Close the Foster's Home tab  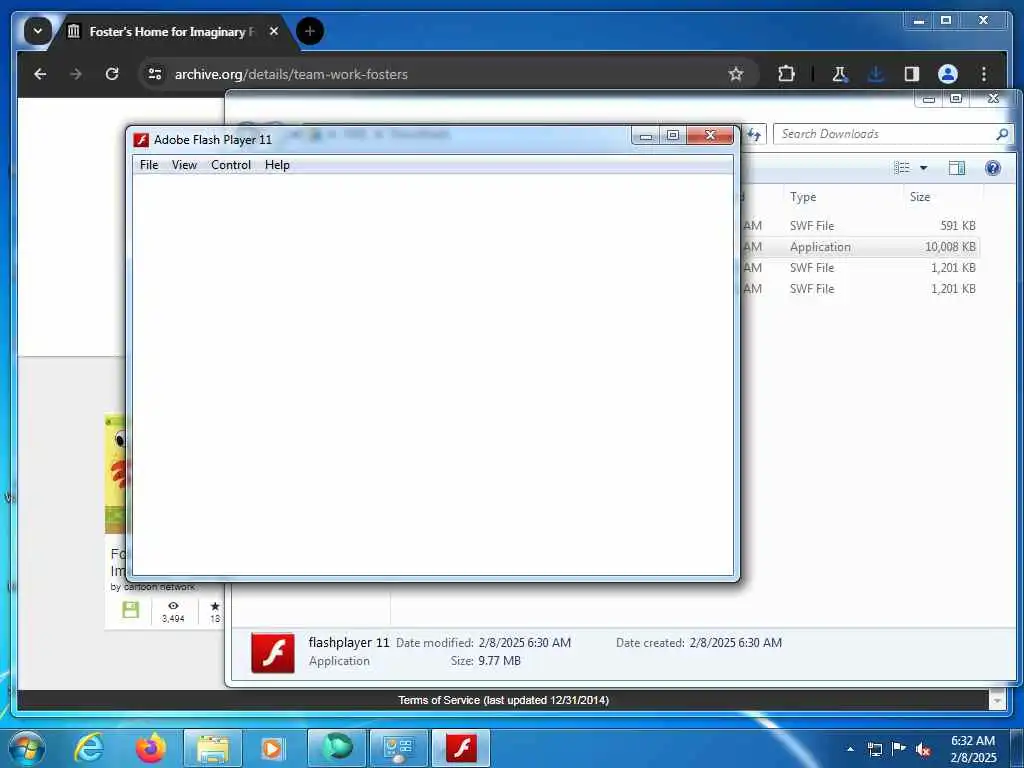pos(274,31)
